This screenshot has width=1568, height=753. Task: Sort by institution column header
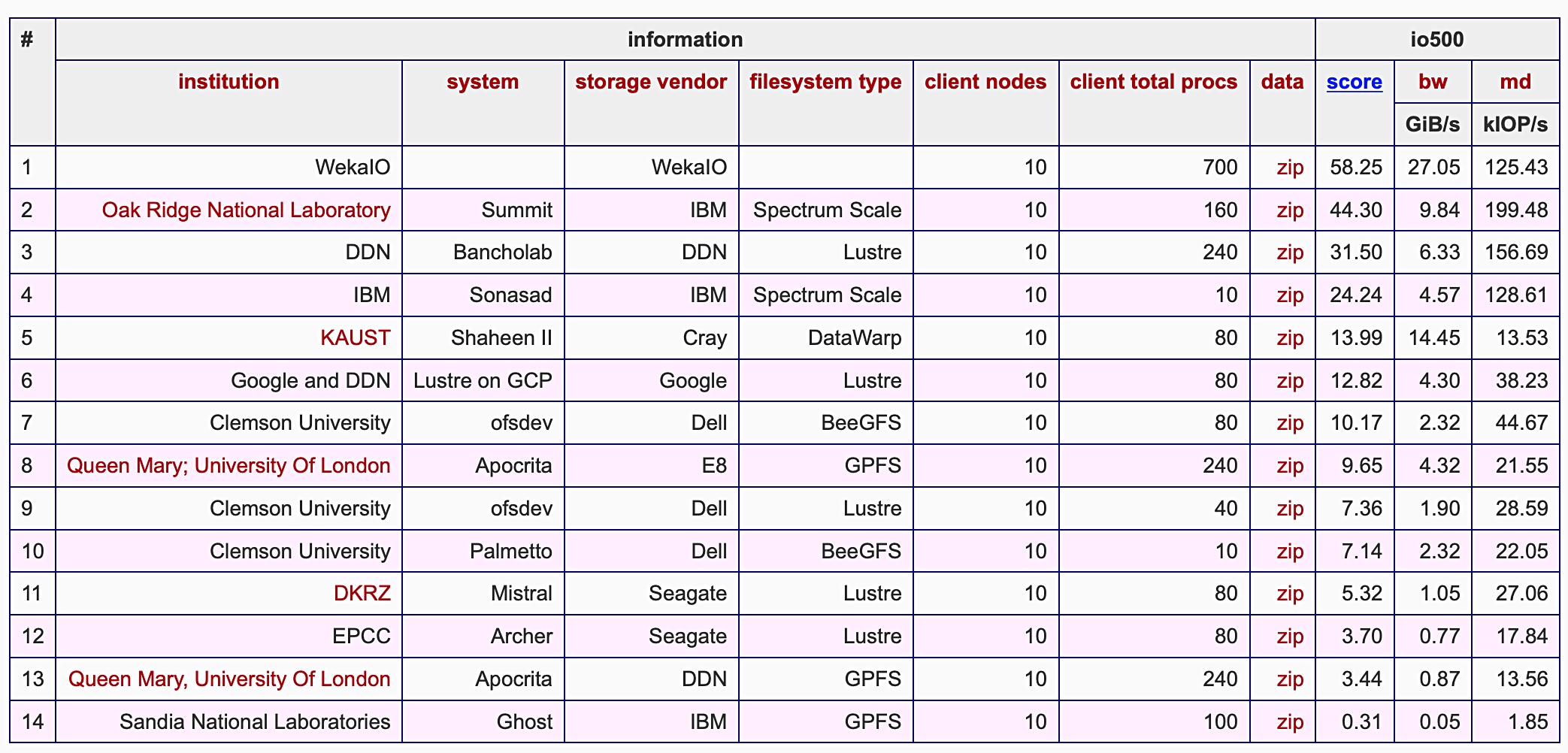point(229,82)
